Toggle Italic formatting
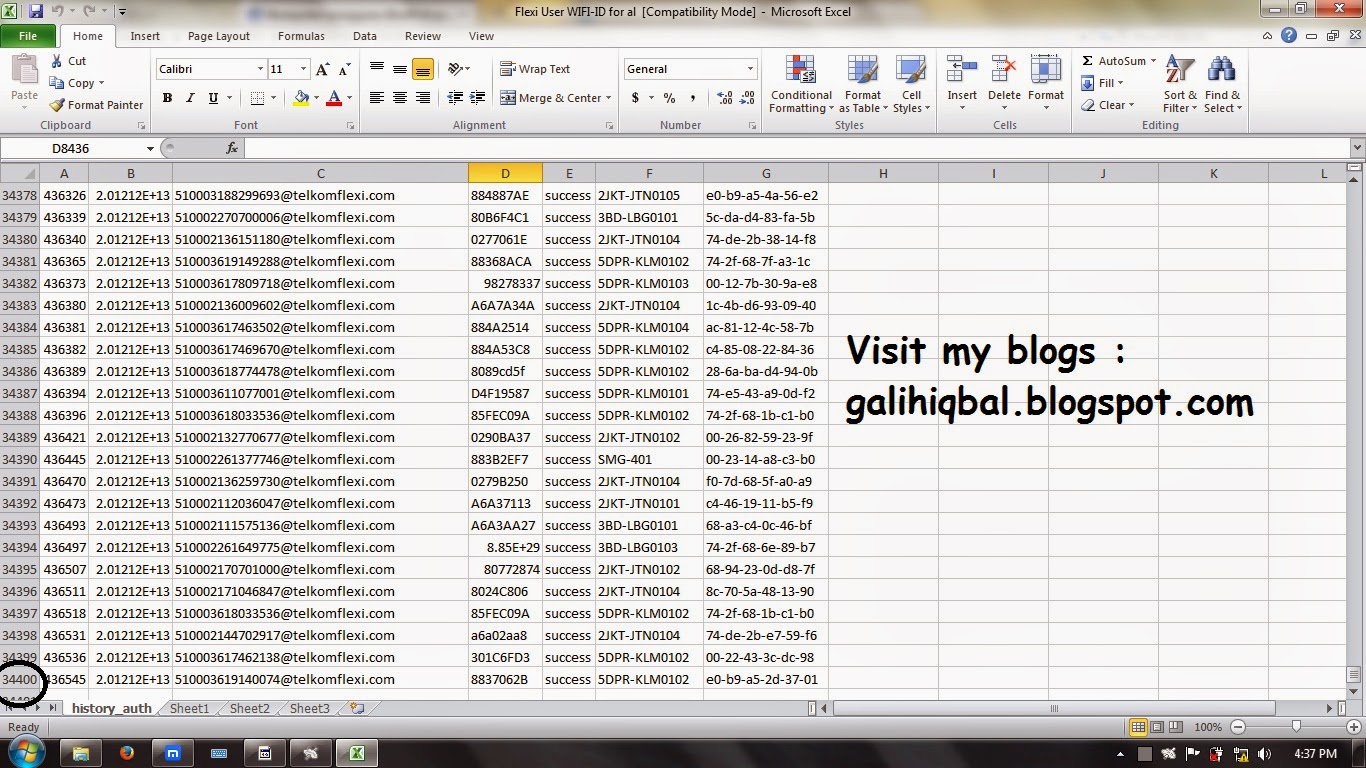The height and width of the screenshot is (768, 1366). 190,98
